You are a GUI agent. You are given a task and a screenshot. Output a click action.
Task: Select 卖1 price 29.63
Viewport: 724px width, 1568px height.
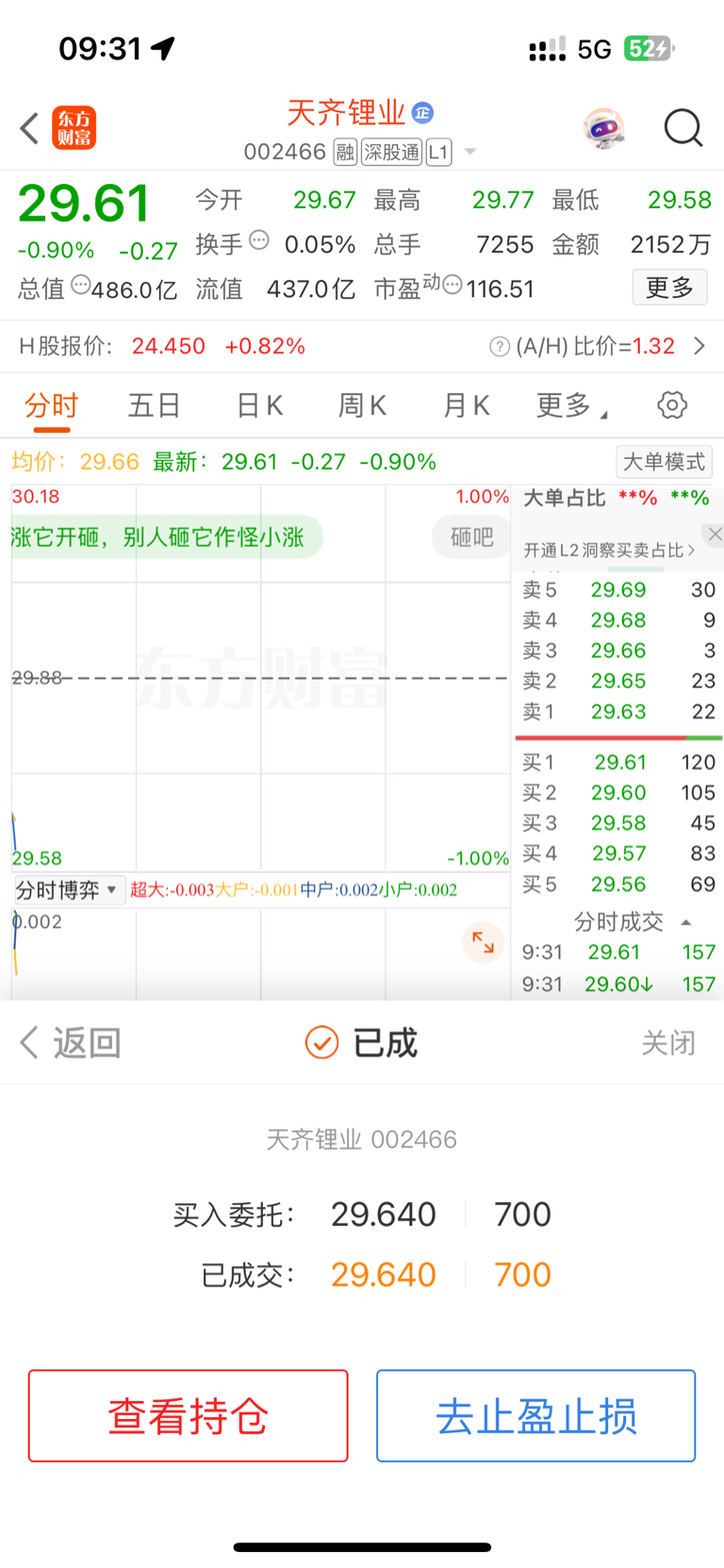pos(618,712)
